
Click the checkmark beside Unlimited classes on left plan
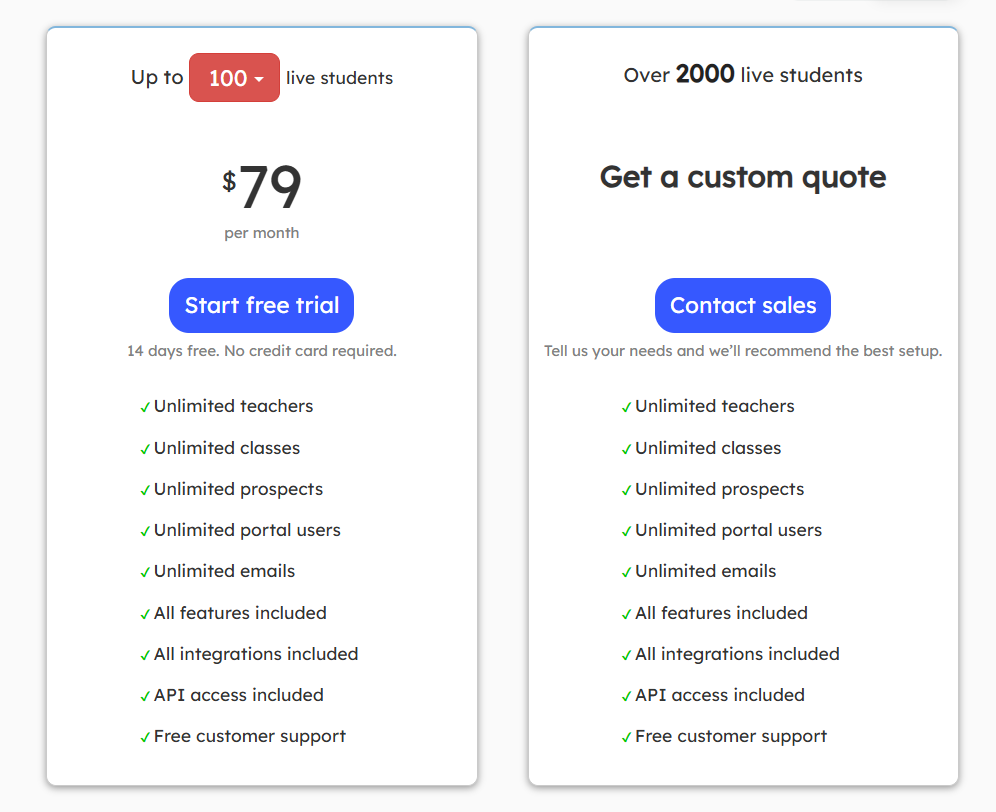(144, 448)
